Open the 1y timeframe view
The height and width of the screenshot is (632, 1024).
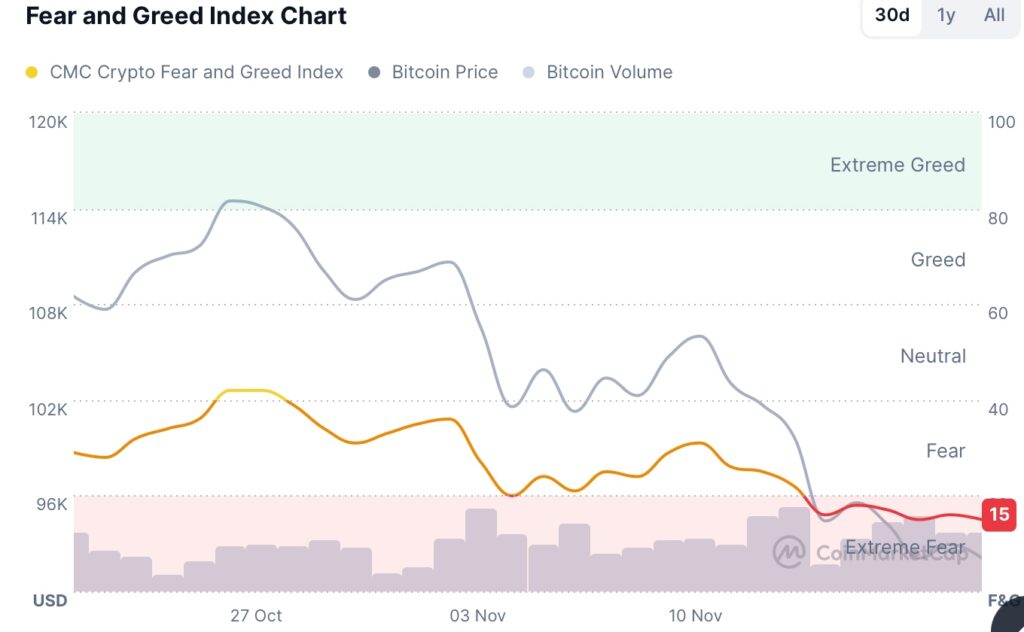[945, 15]
